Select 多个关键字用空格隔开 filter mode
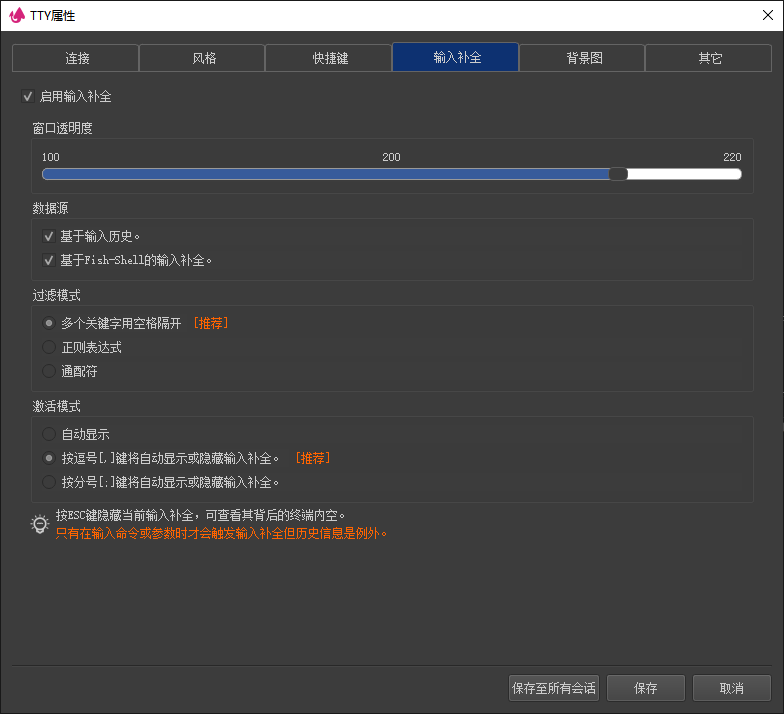Image resolution: width=784 pixels, height=714 pixels. (x=49, y=323)
